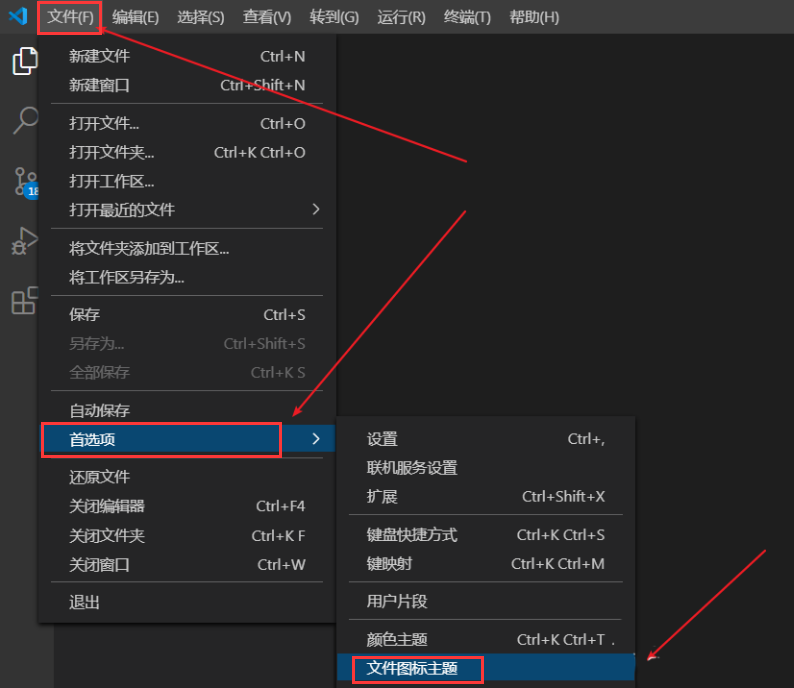Viewport: 794px width, 688px height.
Task: Open the 选择(S) menu
Action: click(x=201, y=17)
